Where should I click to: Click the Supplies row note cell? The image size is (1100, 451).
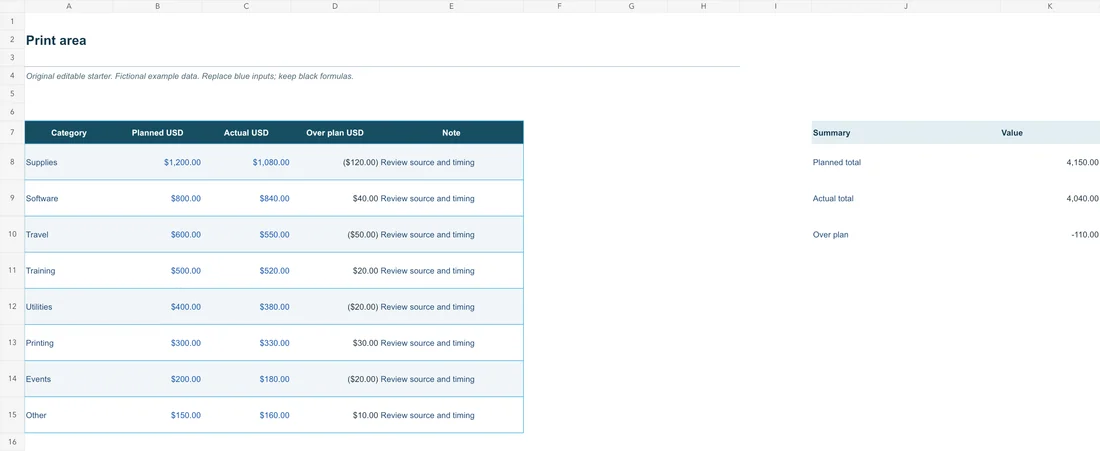[x=451, y=162]
